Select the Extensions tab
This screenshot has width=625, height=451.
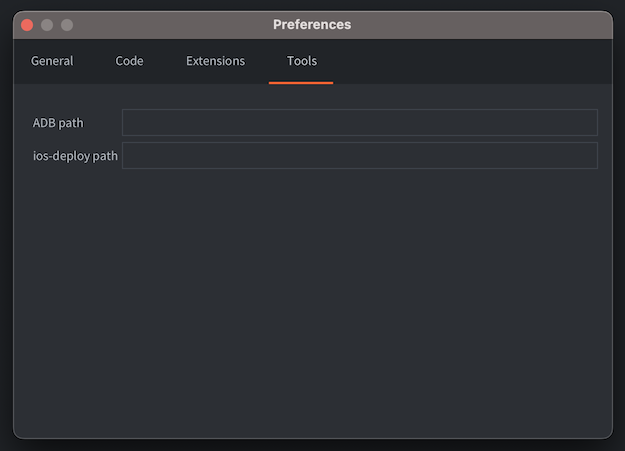[x=215, y=61]
